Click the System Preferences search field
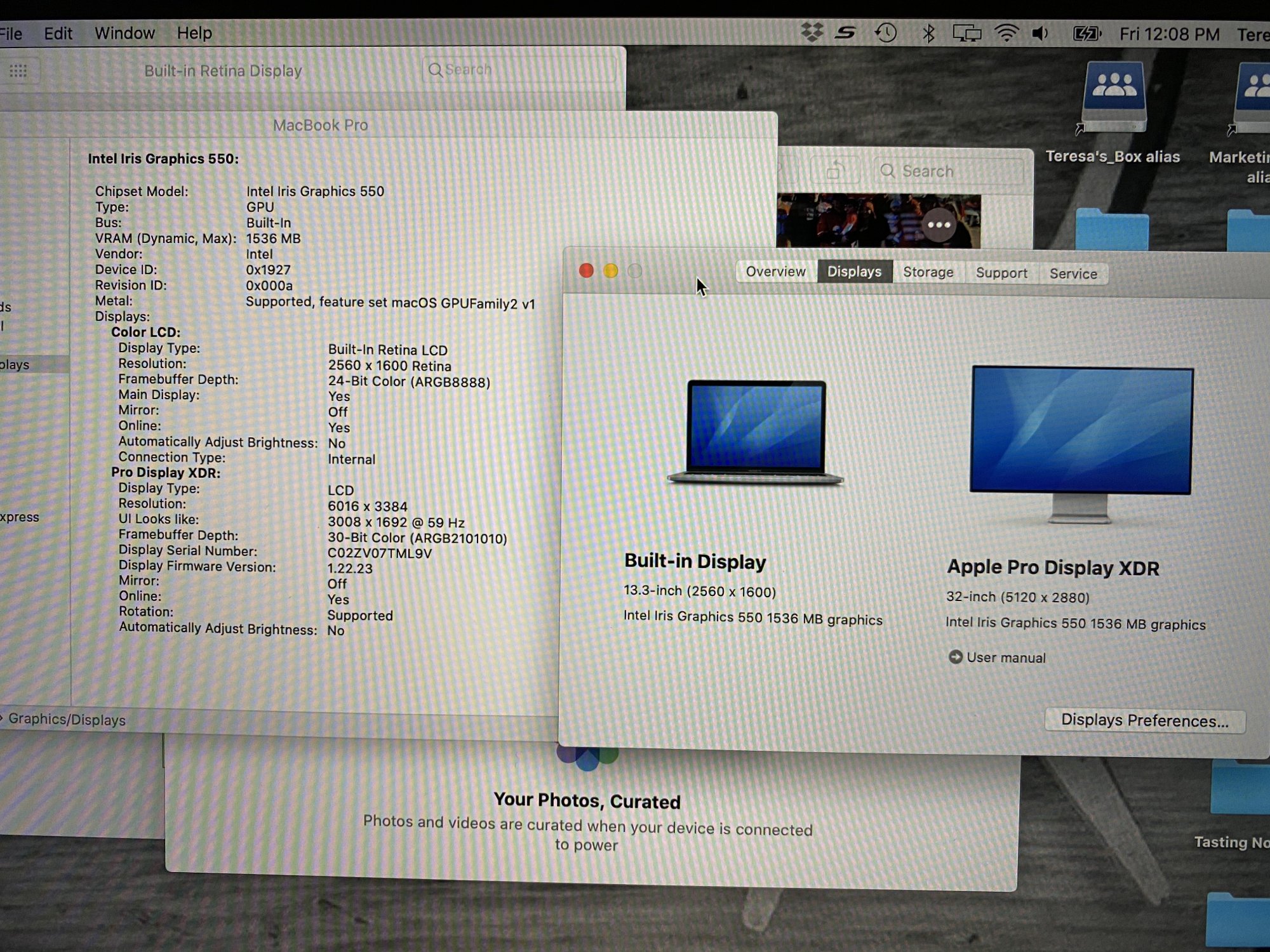 (521, 70)
